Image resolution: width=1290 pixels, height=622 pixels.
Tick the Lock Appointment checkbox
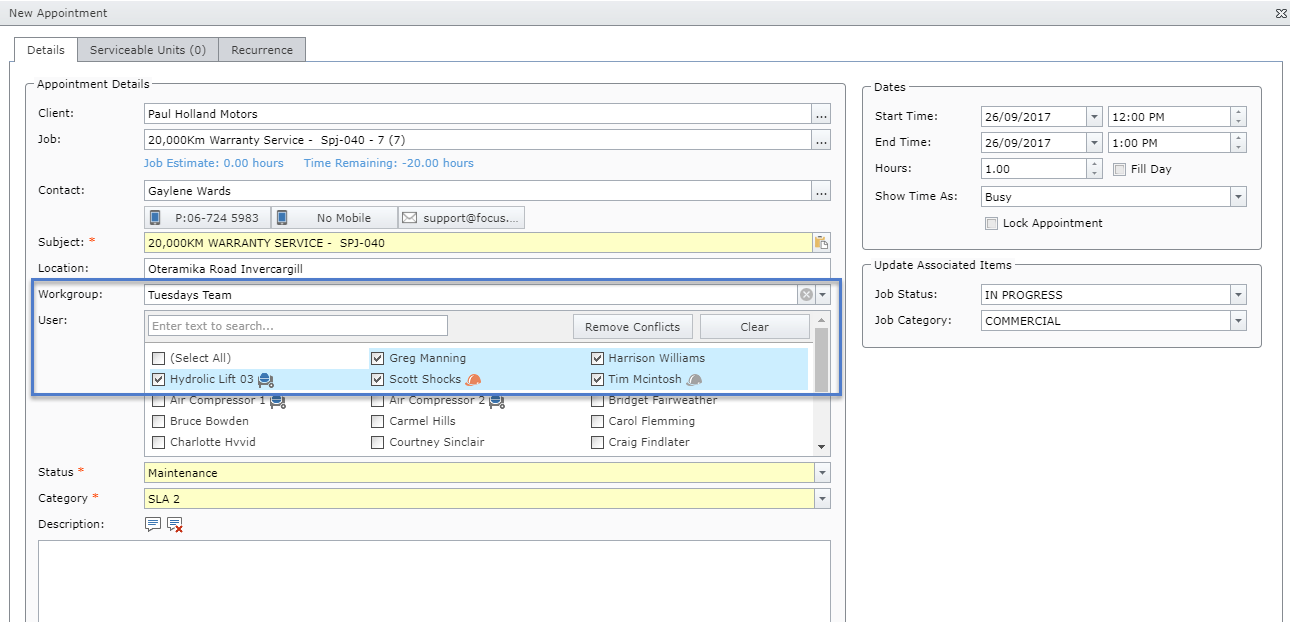click(x=991, y=224)
